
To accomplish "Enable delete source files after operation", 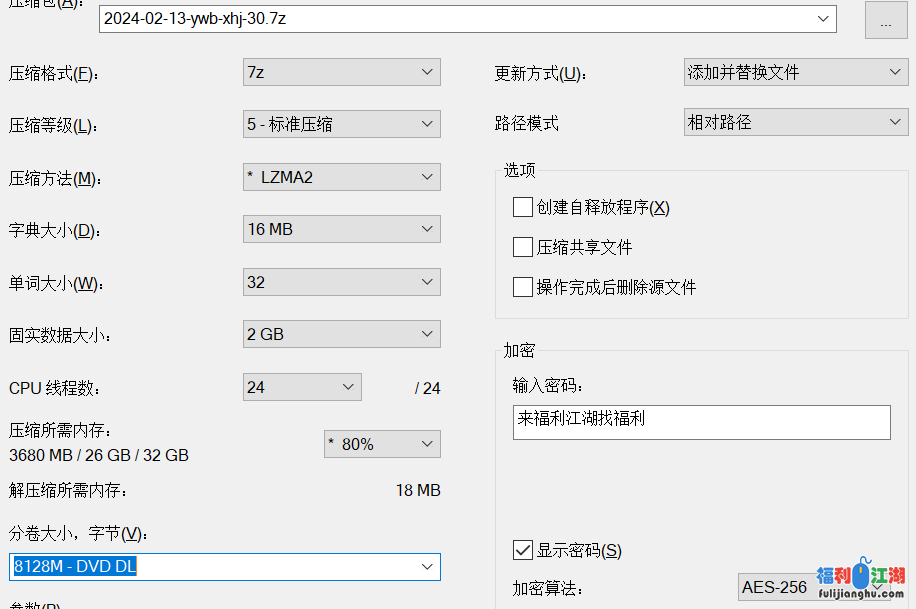I will pyautogui.click(x=523, y=287).
